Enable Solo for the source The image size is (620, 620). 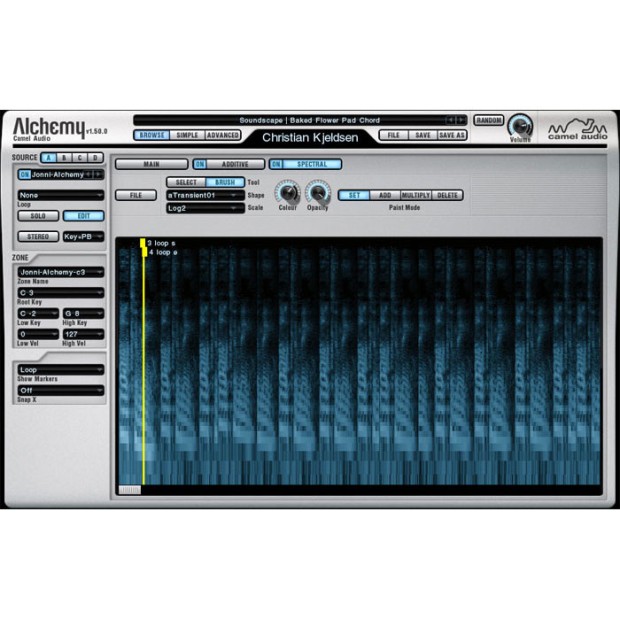[38, 216]
